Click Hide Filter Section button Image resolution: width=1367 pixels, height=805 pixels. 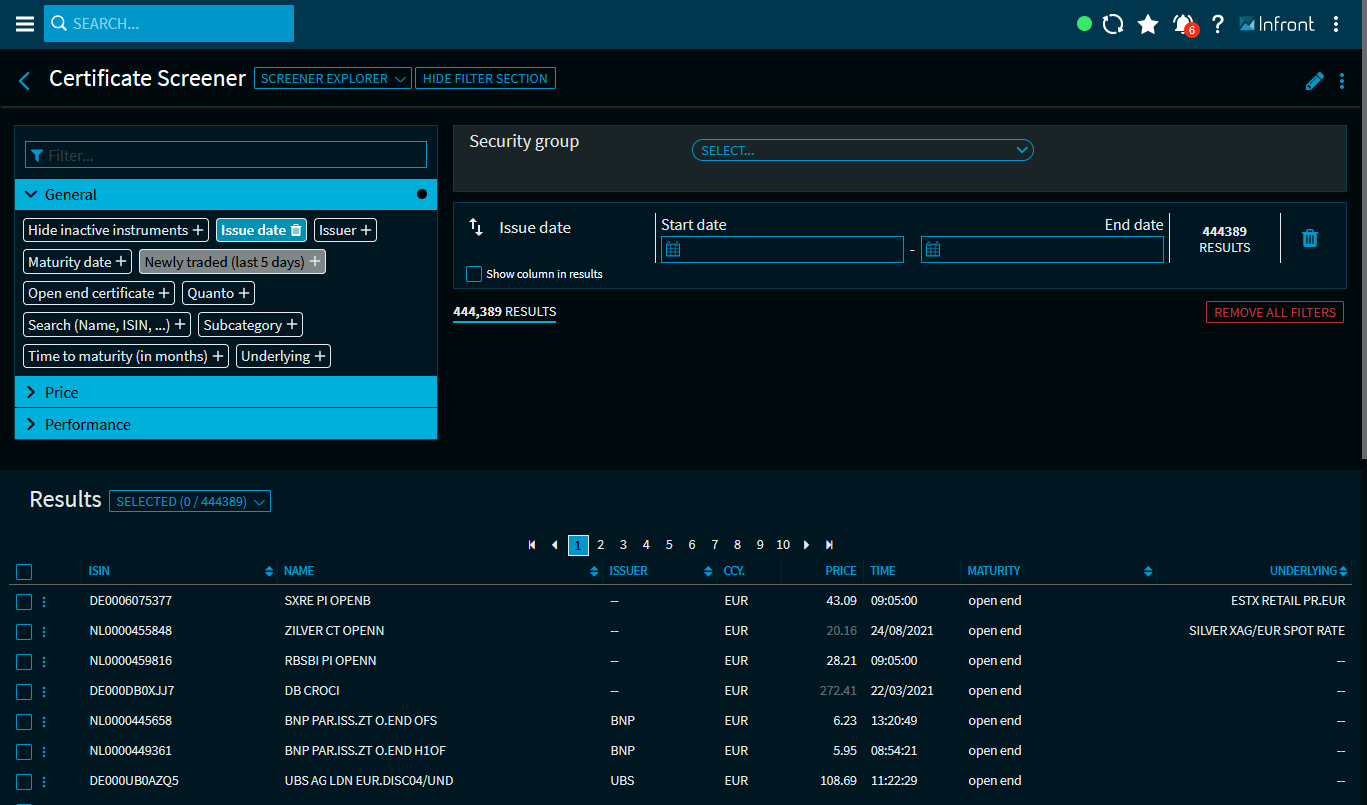485,79
